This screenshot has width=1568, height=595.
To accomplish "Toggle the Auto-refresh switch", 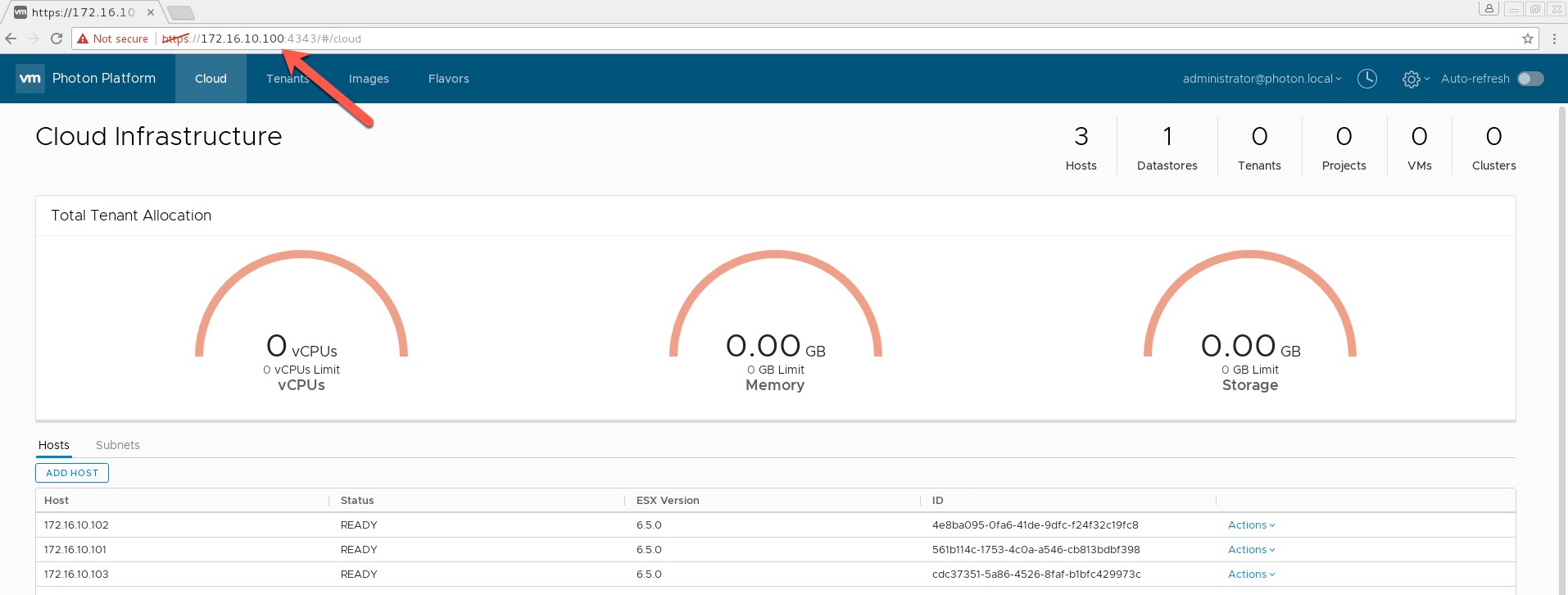I will tap(1530, 79).
